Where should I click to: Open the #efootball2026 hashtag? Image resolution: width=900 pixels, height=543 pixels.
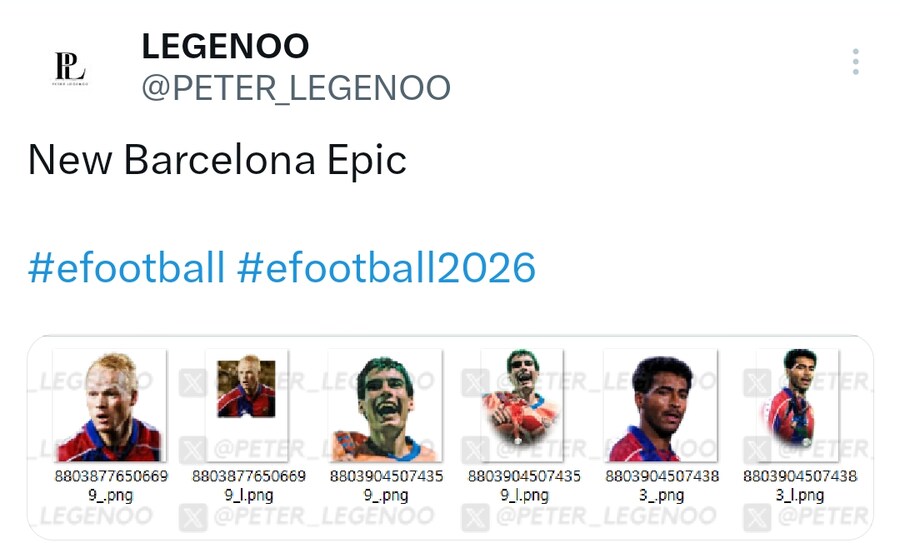(386, 268)
